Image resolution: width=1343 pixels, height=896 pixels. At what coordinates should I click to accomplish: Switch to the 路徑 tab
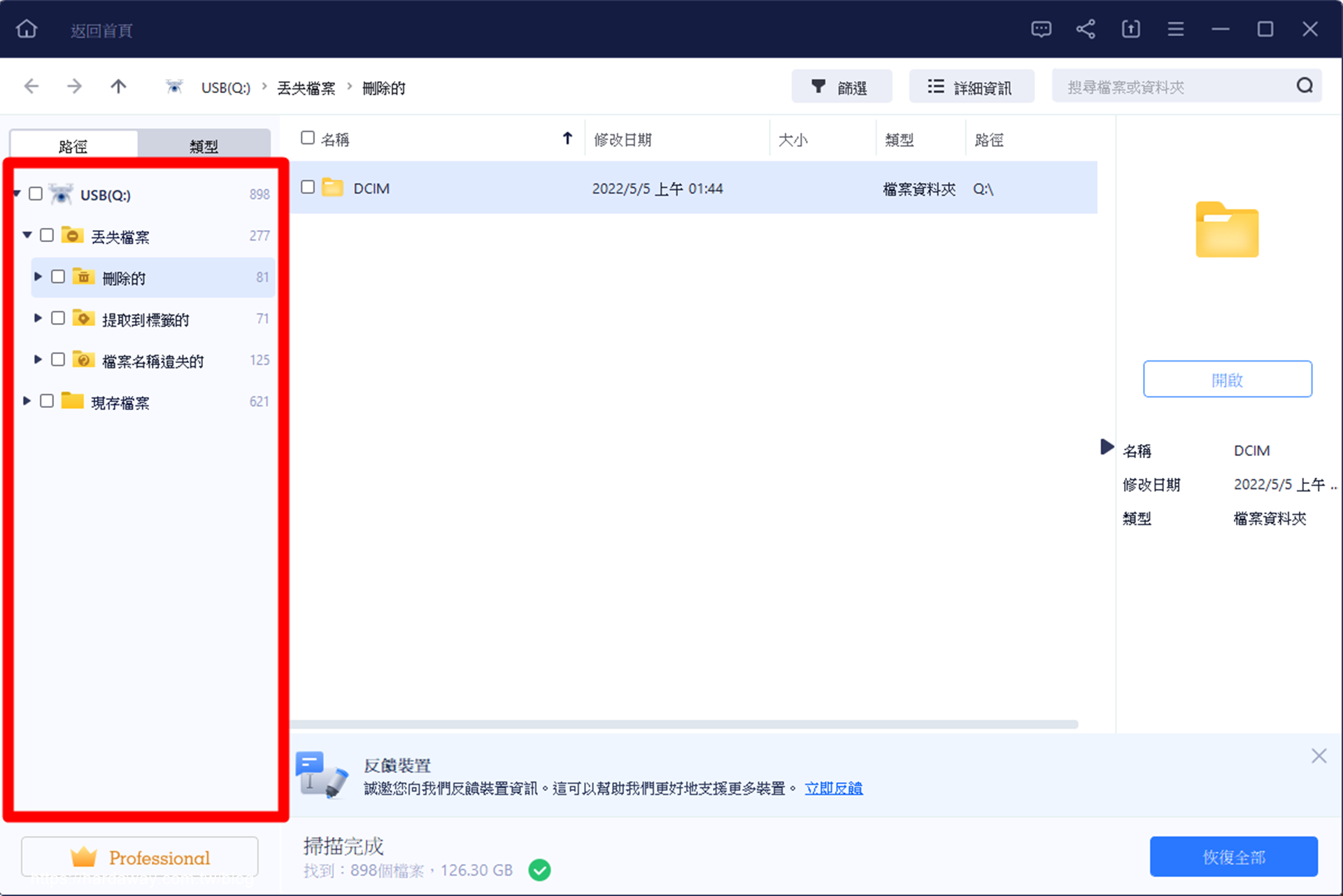73,145
